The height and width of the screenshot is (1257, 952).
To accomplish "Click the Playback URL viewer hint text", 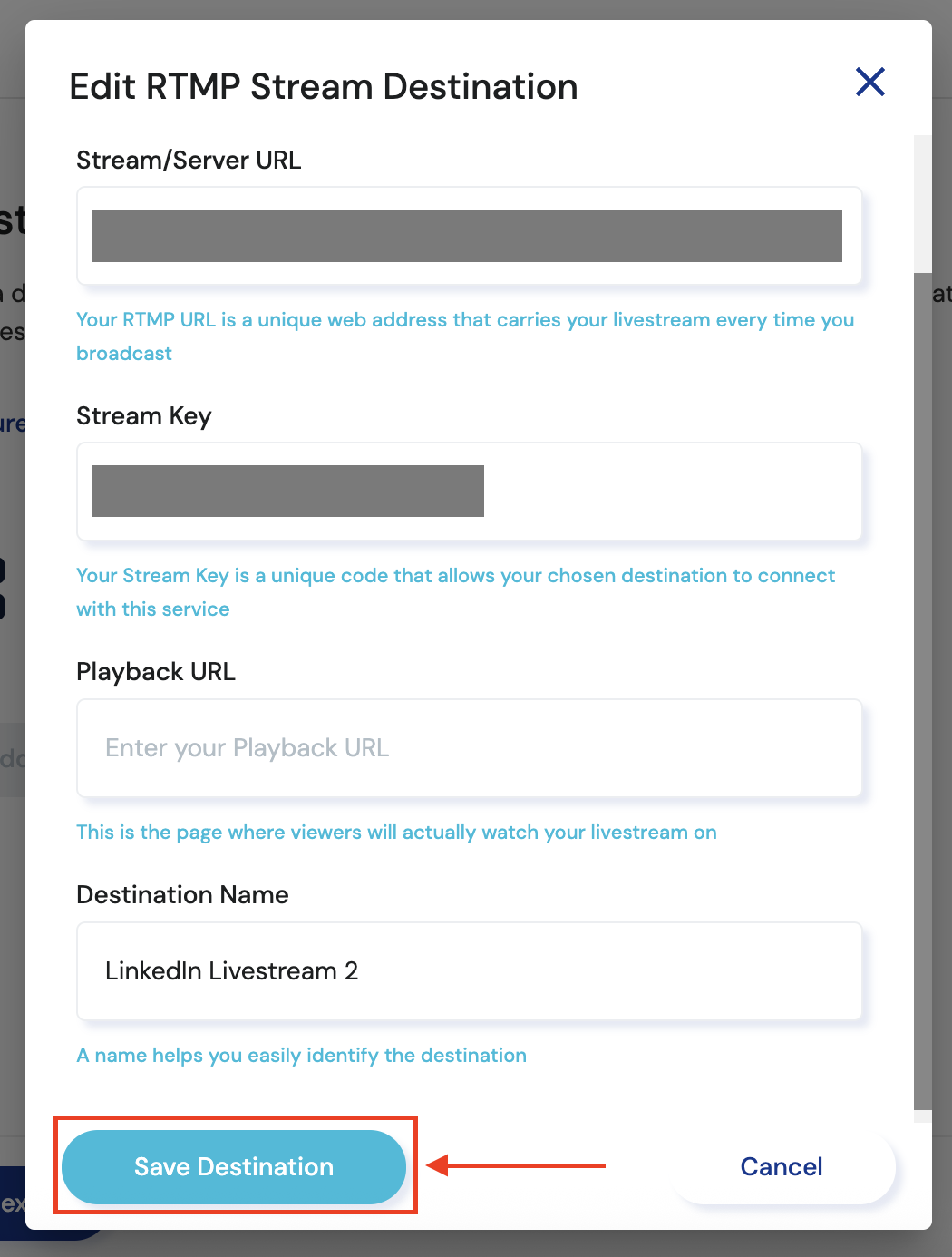I will click(396, 833).
